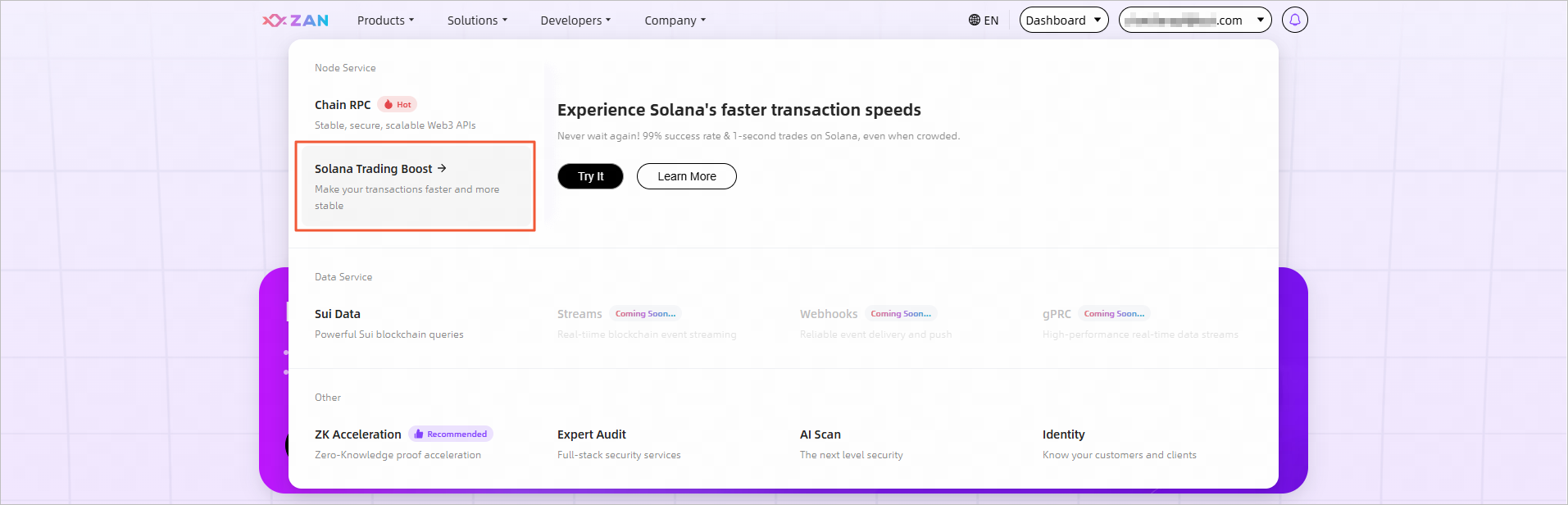Click 'Make your transactions faster and more stable'
Screen dimensions: 1568x505
(407, 198)
